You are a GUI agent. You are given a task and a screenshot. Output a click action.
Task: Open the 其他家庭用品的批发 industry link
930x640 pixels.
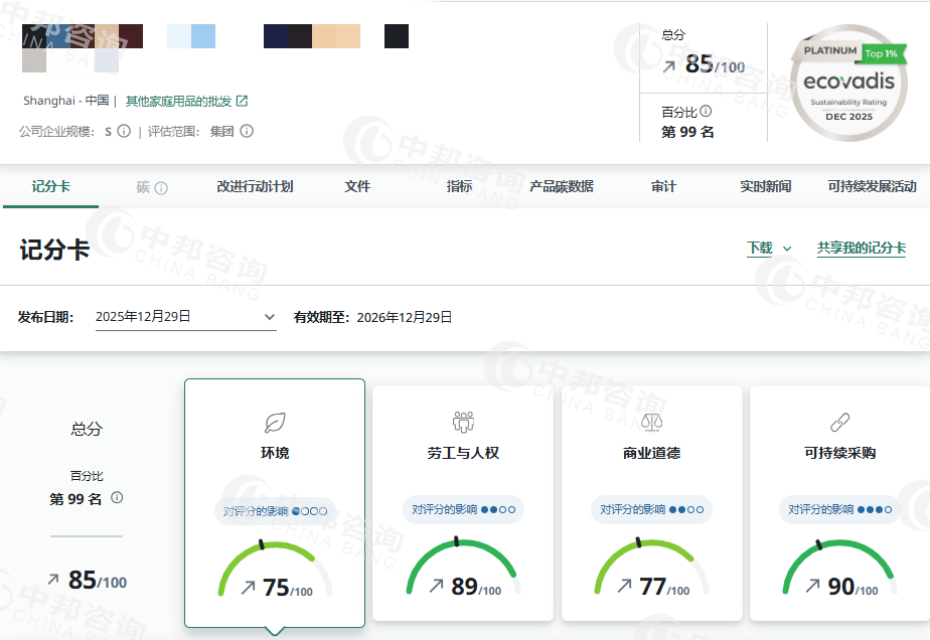tap(178, 101)
